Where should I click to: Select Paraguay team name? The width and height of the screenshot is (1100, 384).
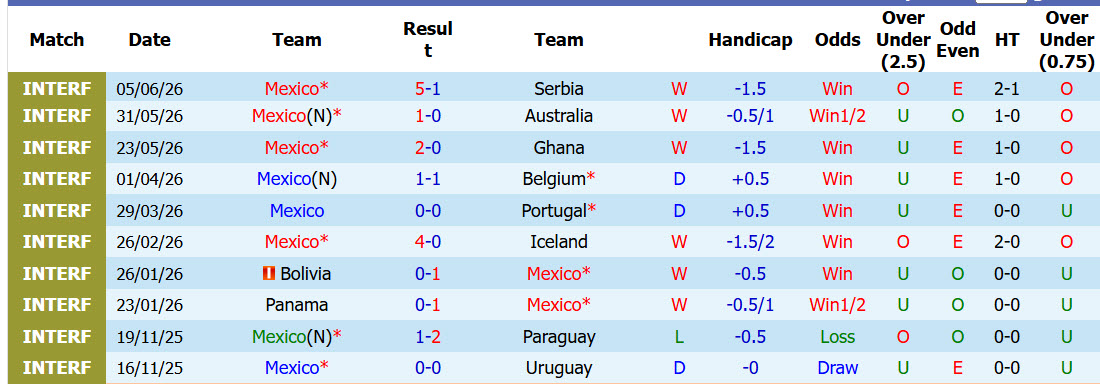point(558,337)
